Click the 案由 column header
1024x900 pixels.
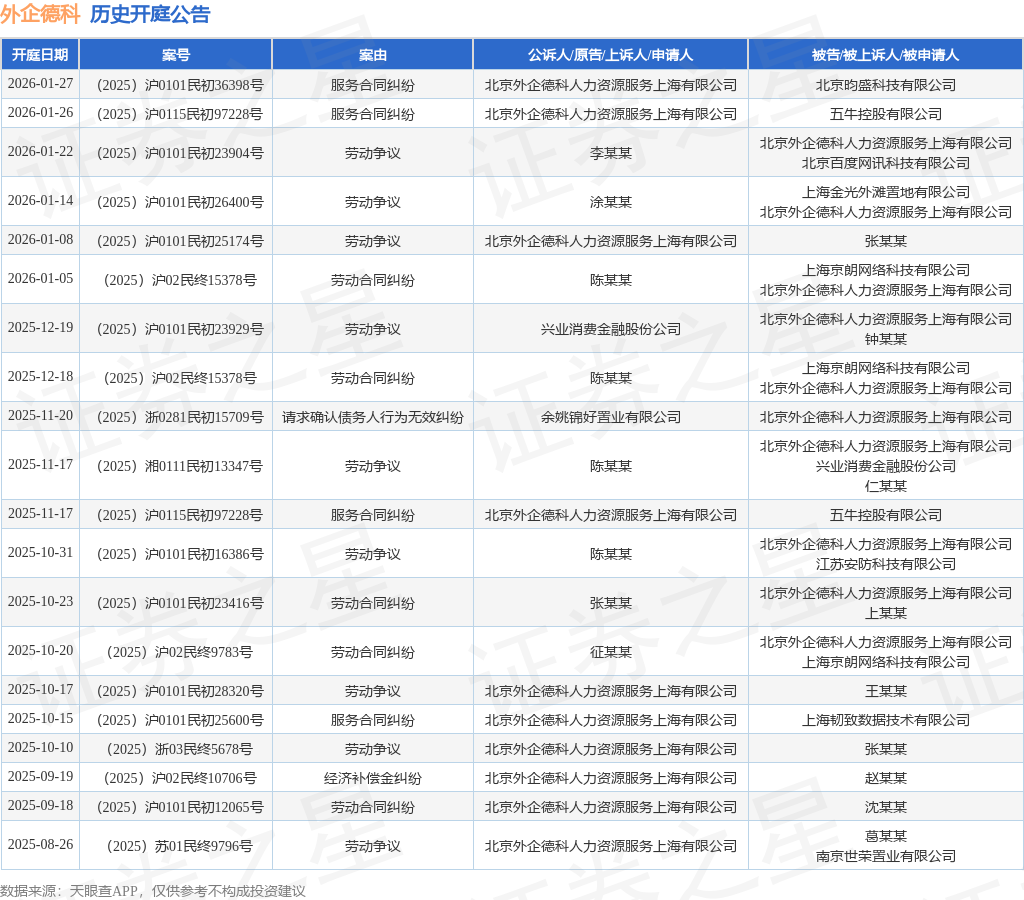[372, 55]
